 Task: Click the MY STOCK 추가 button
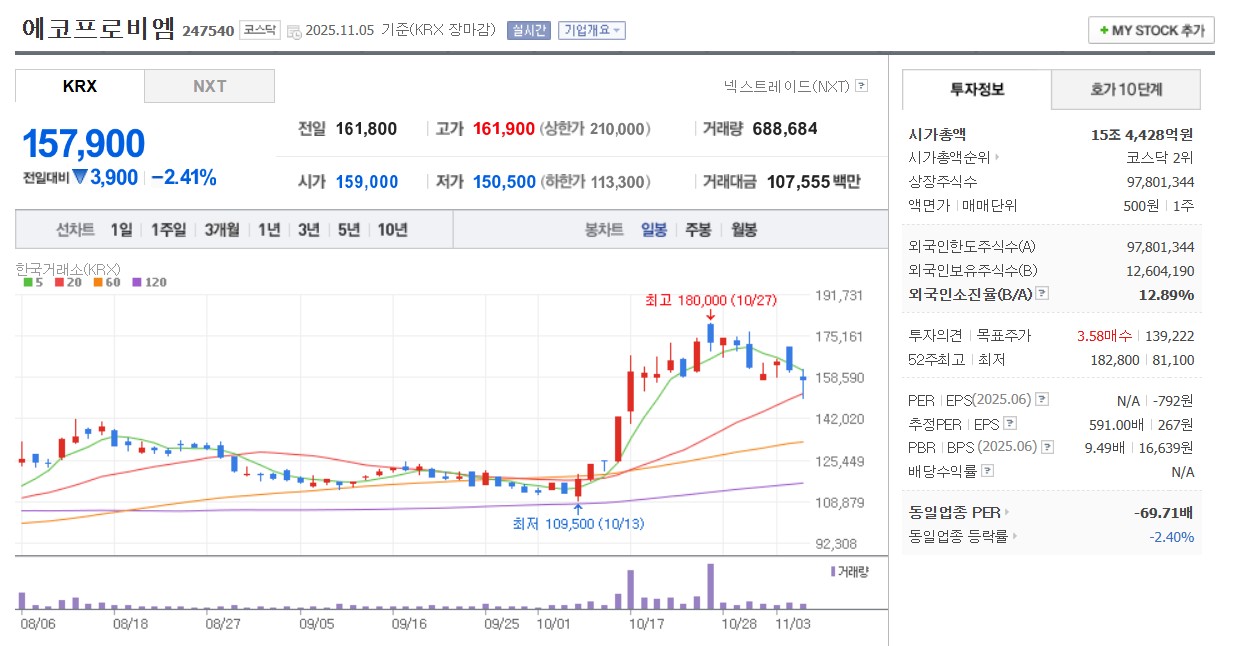pos(1150,30)
